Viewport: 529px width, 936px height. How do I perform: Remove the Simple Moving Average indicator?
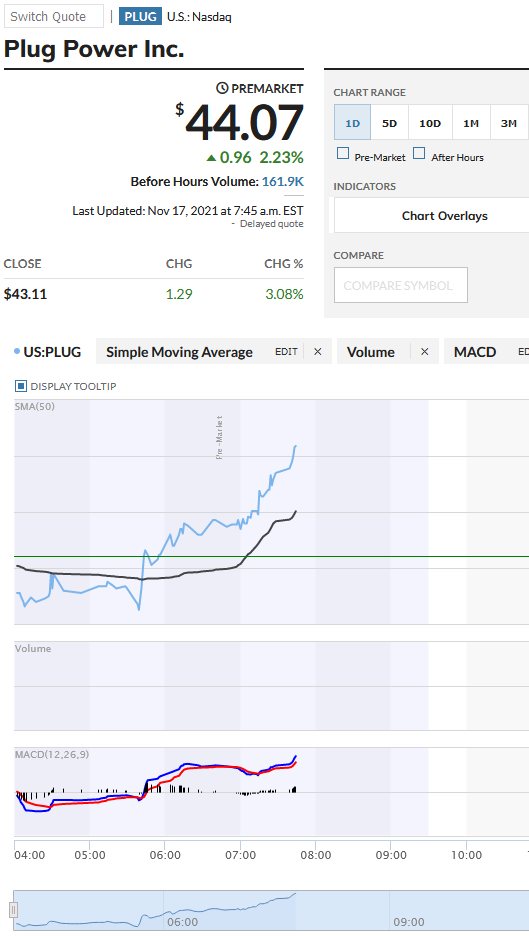pyautogui.click(x=318, y=352)
